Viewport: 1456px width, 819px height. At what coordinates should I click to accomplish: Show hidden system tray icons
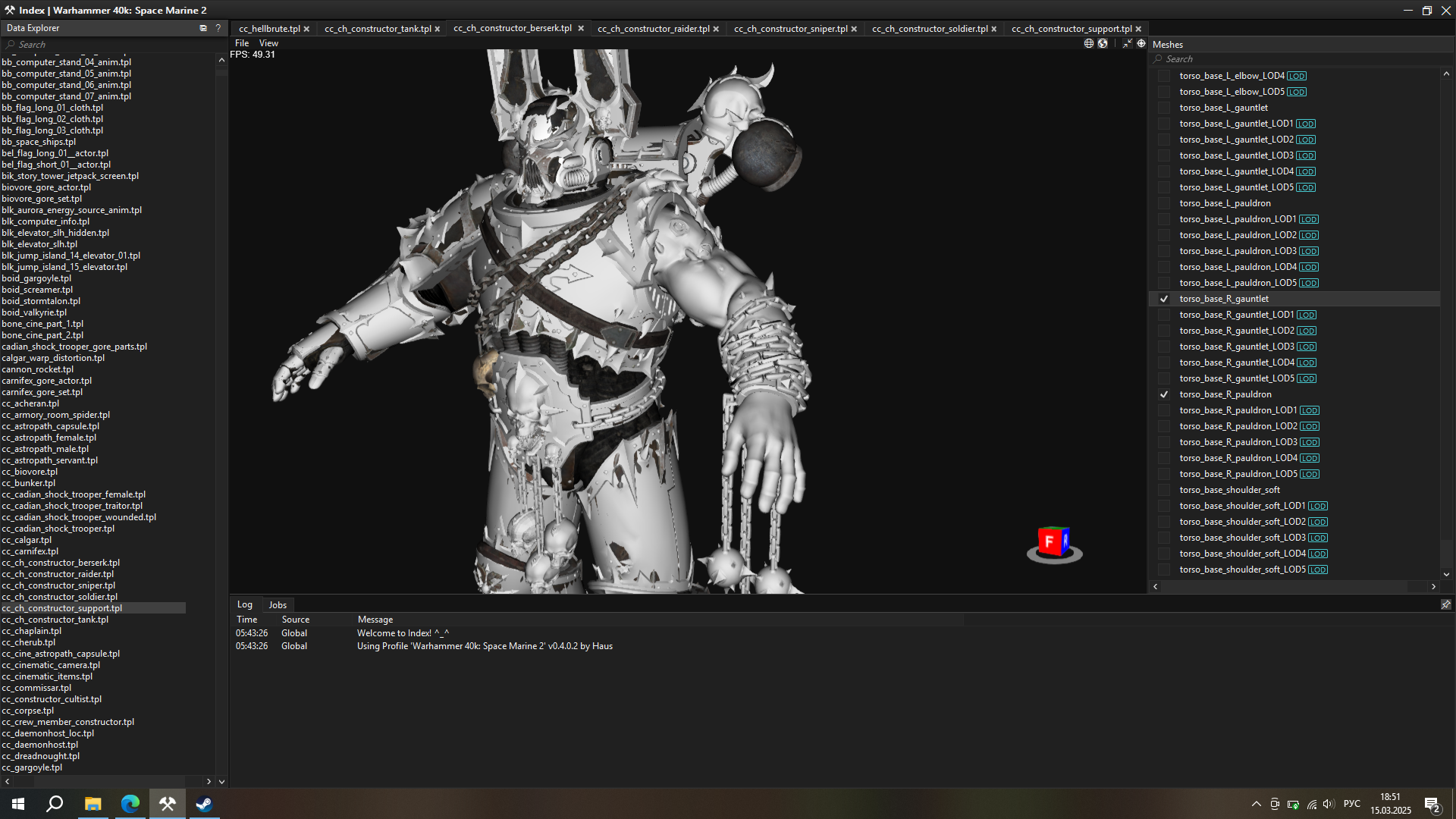(x=1257, y=804)
